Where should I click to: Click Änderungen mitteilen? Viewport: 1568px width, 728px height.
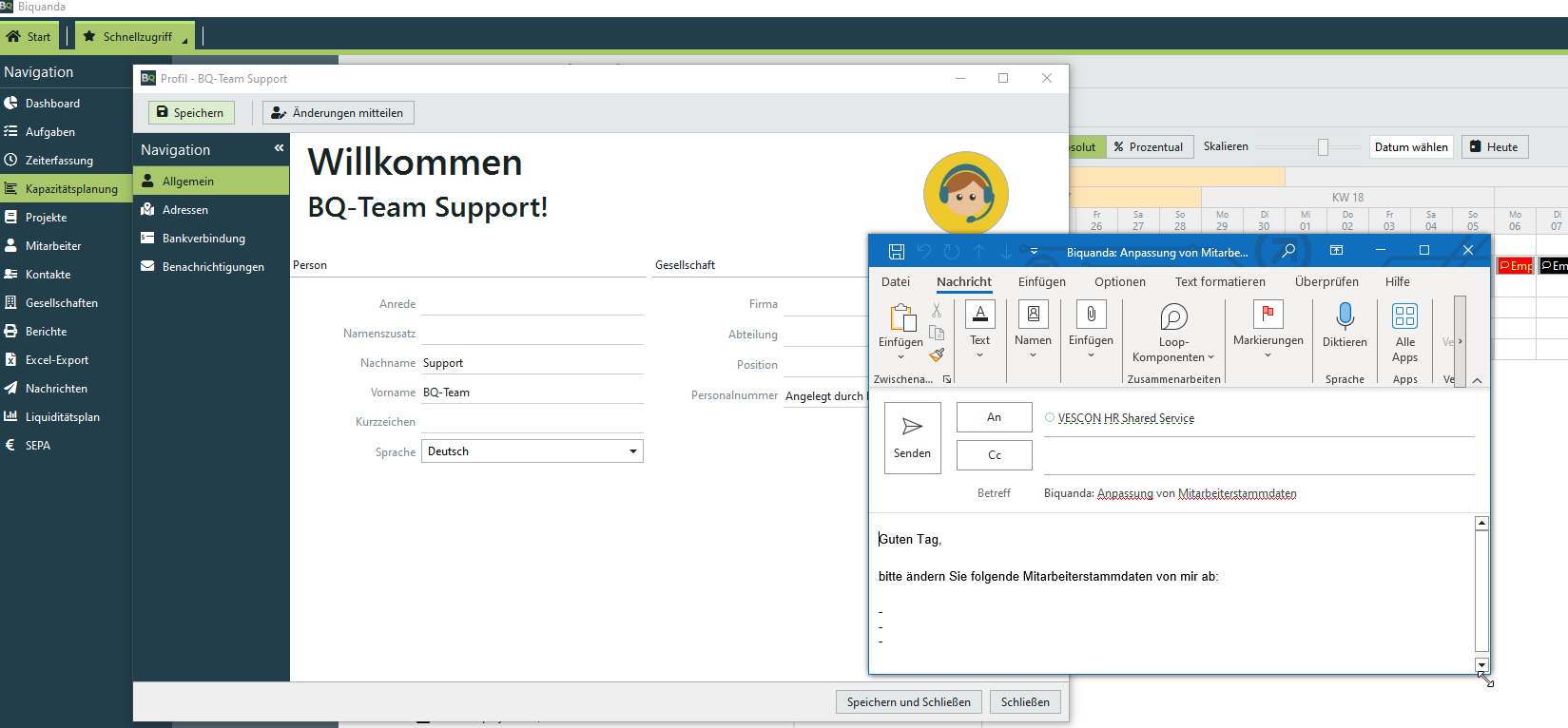tap(339, 112)
